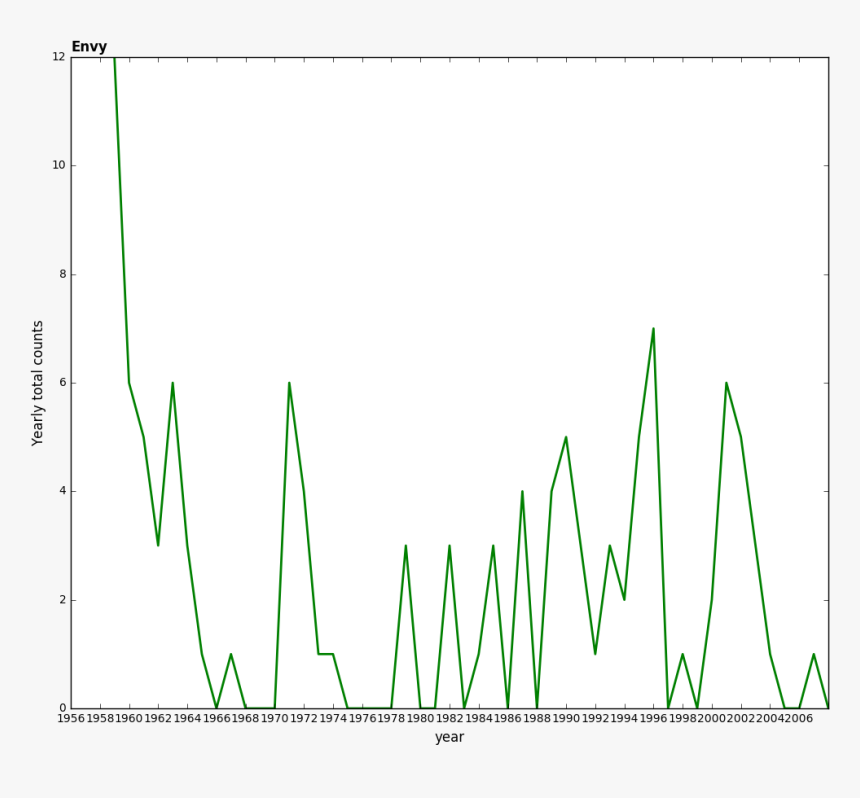Screen dimensions: 860x798
Task: Click the x-axis tick label '1984'
Action: pyautogui.click(x=479, y=718)
